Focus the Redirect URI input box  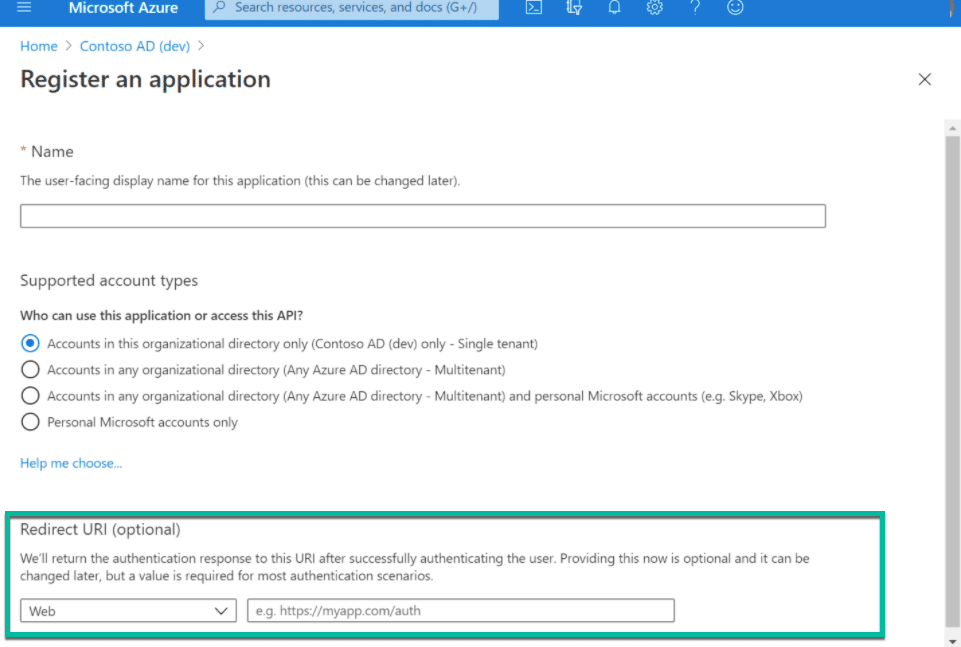tap(461, 611)
